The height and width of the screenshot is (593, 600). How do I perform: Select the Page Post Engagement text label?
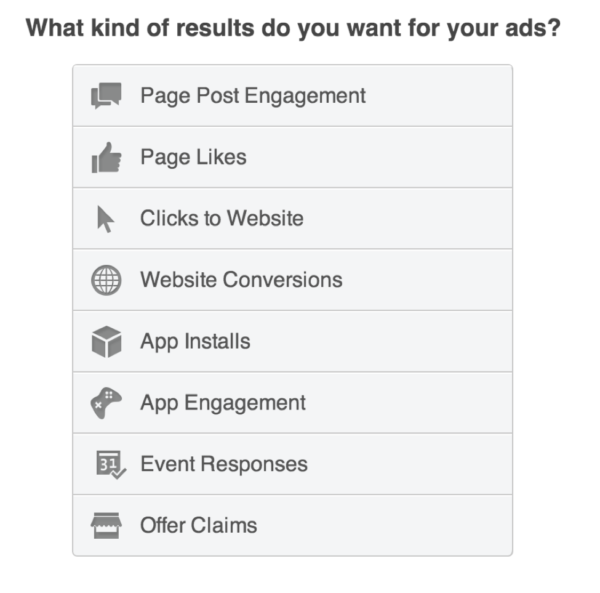coord(253,96)
